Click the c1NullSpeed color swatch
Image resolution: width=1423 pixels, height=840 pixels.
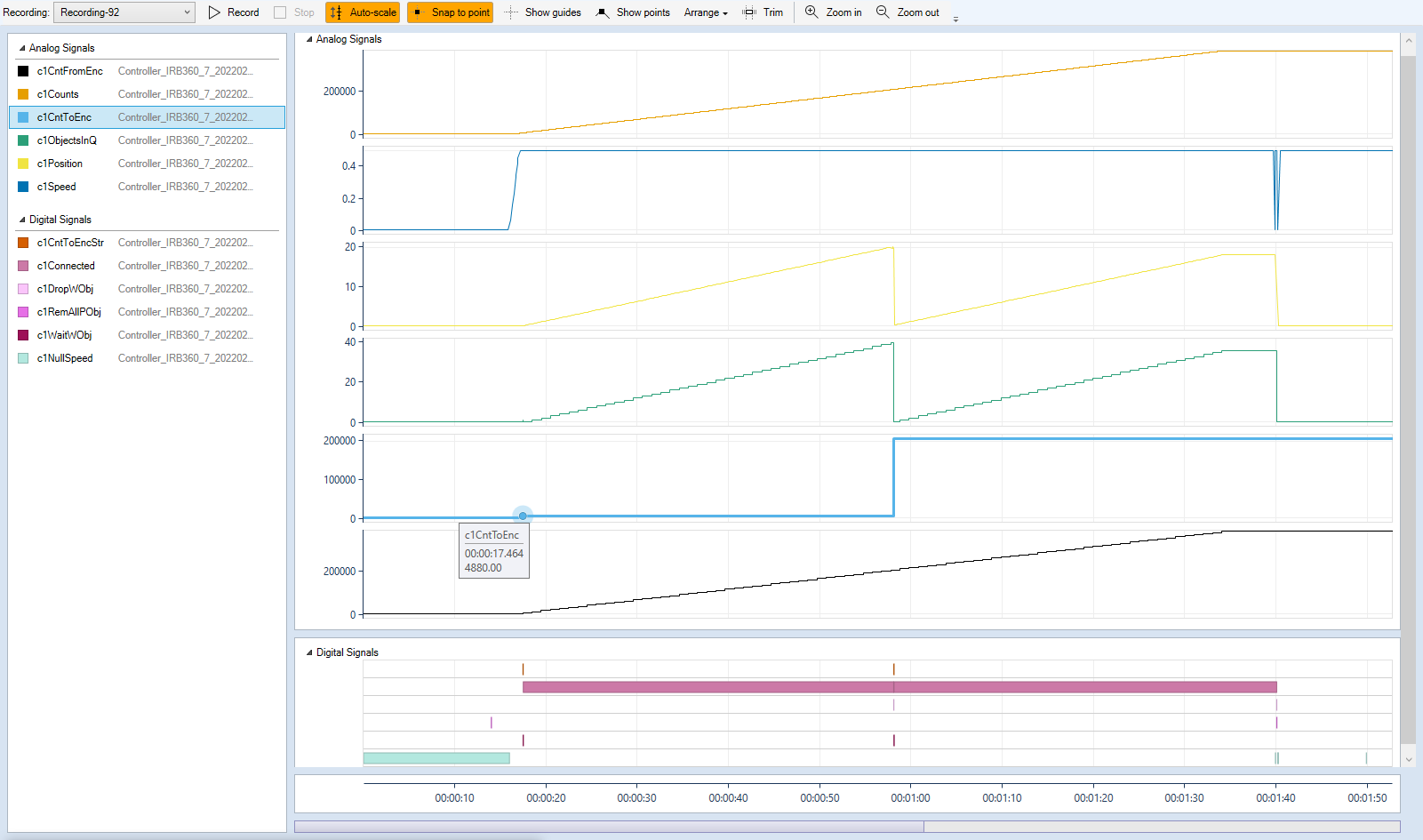point(23,358)
